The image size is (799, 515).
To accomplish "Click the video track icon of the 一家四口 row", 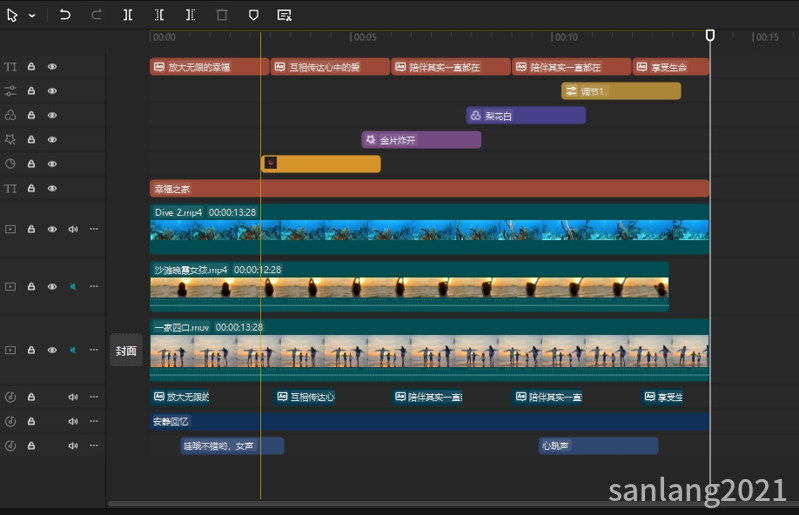I will [x=10, y=350].
